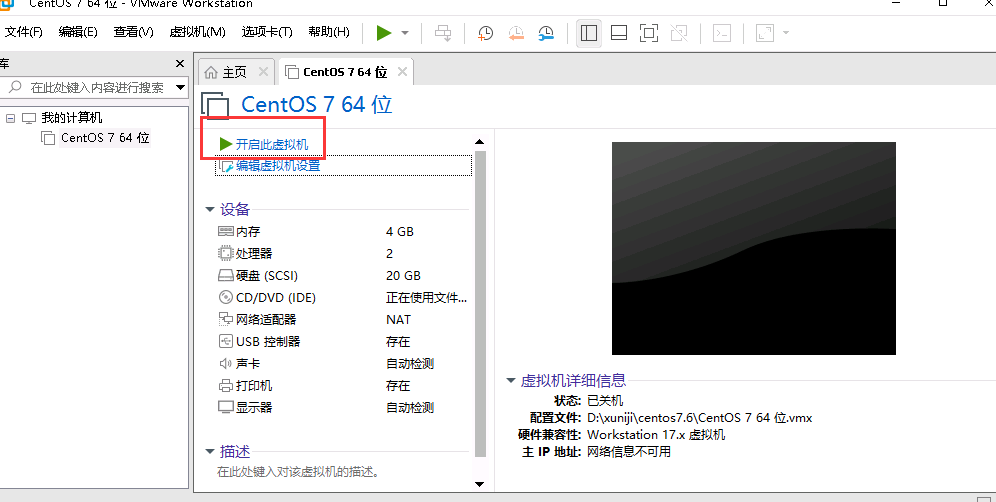
Task: Open the snapshot manager toolbar icon
Action: [546, 33]
